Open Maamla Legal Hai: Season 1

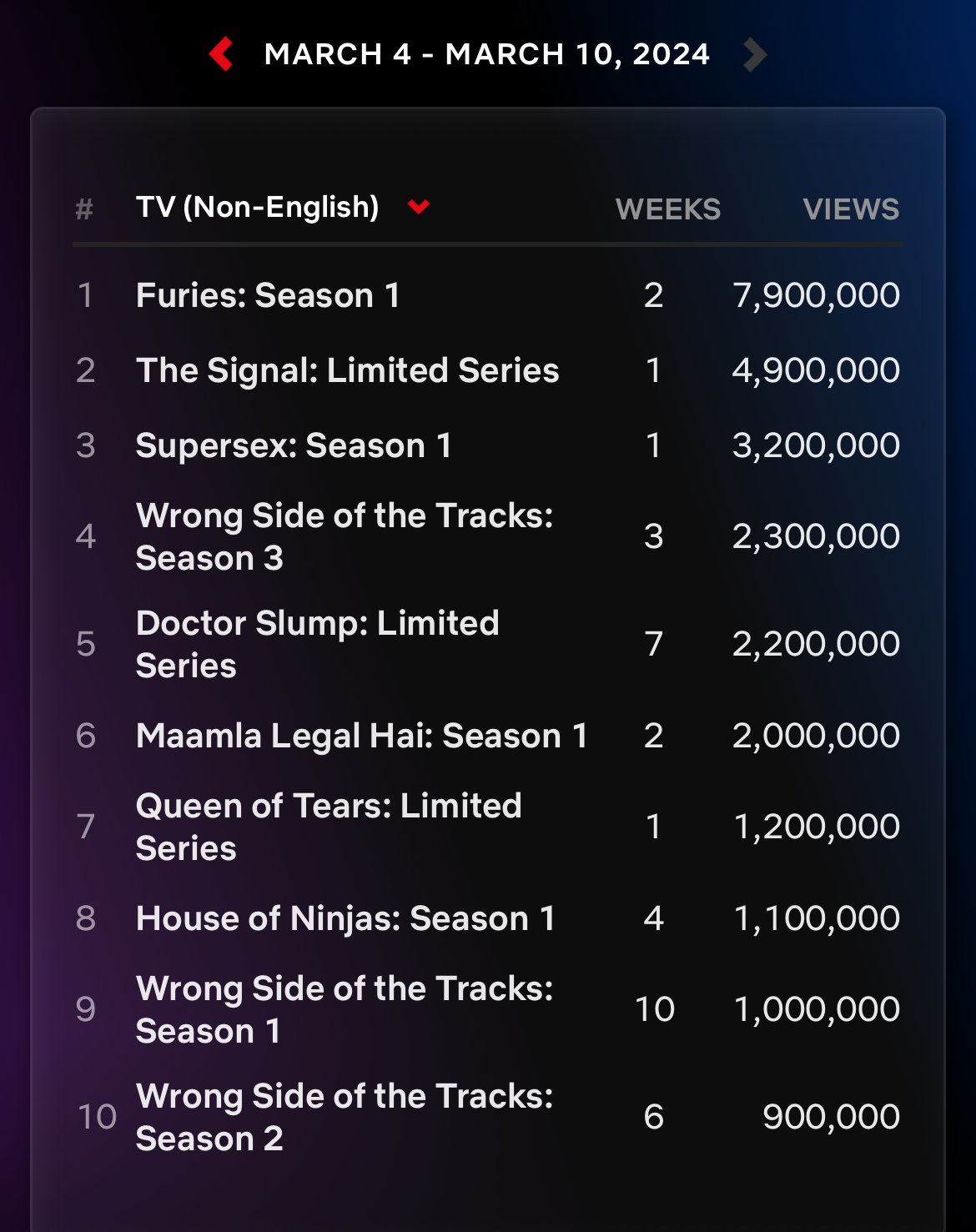tap(361, 736)
